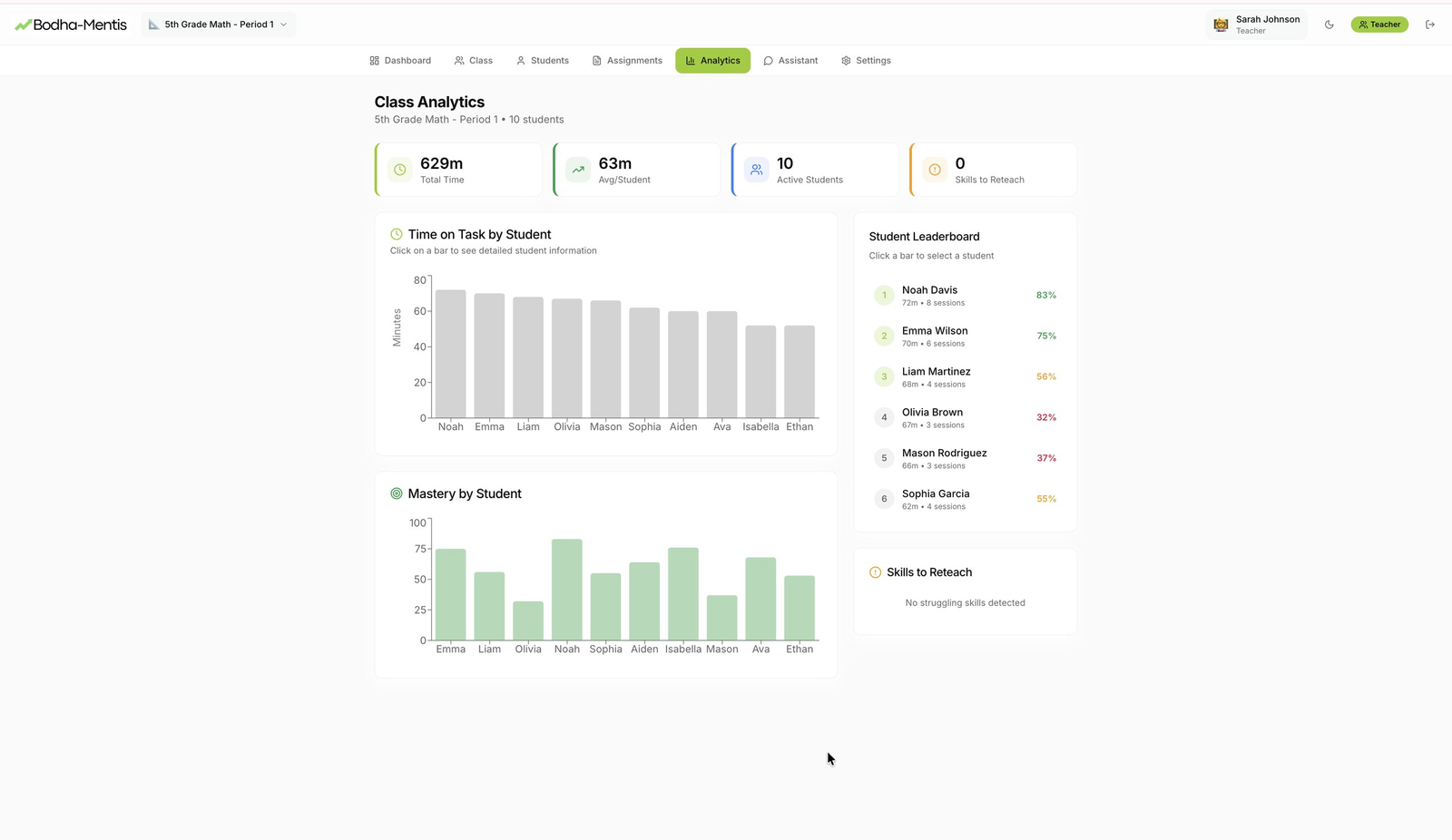
Task: Toggle dark mode moon icon
Action: tap(1329, 24)
